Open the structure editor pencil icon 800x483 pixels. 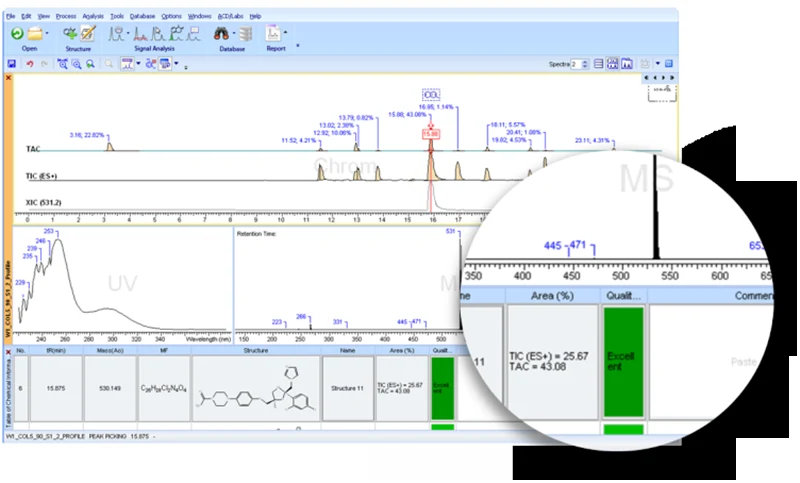click(88, 34)
